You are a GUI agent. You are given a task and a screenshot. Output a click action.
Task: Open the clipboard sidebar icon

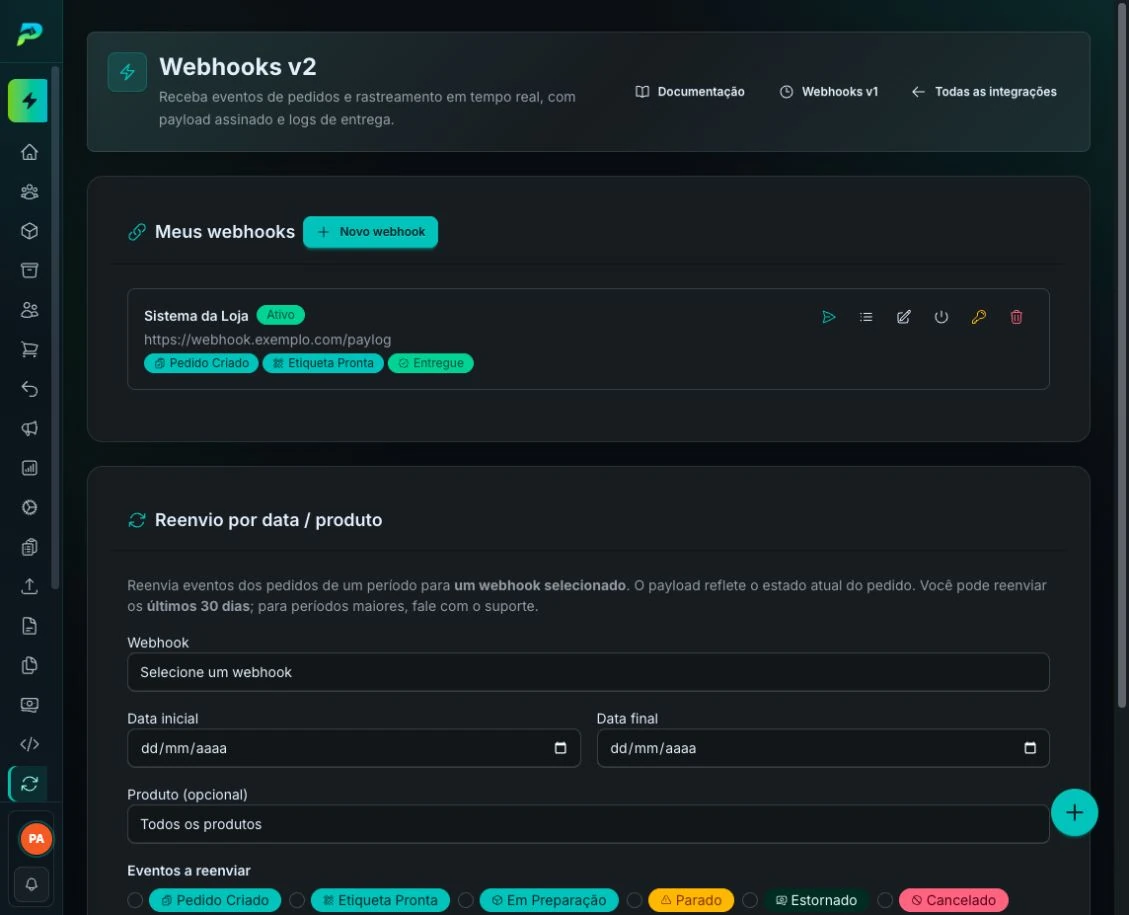tap(30, 547)
